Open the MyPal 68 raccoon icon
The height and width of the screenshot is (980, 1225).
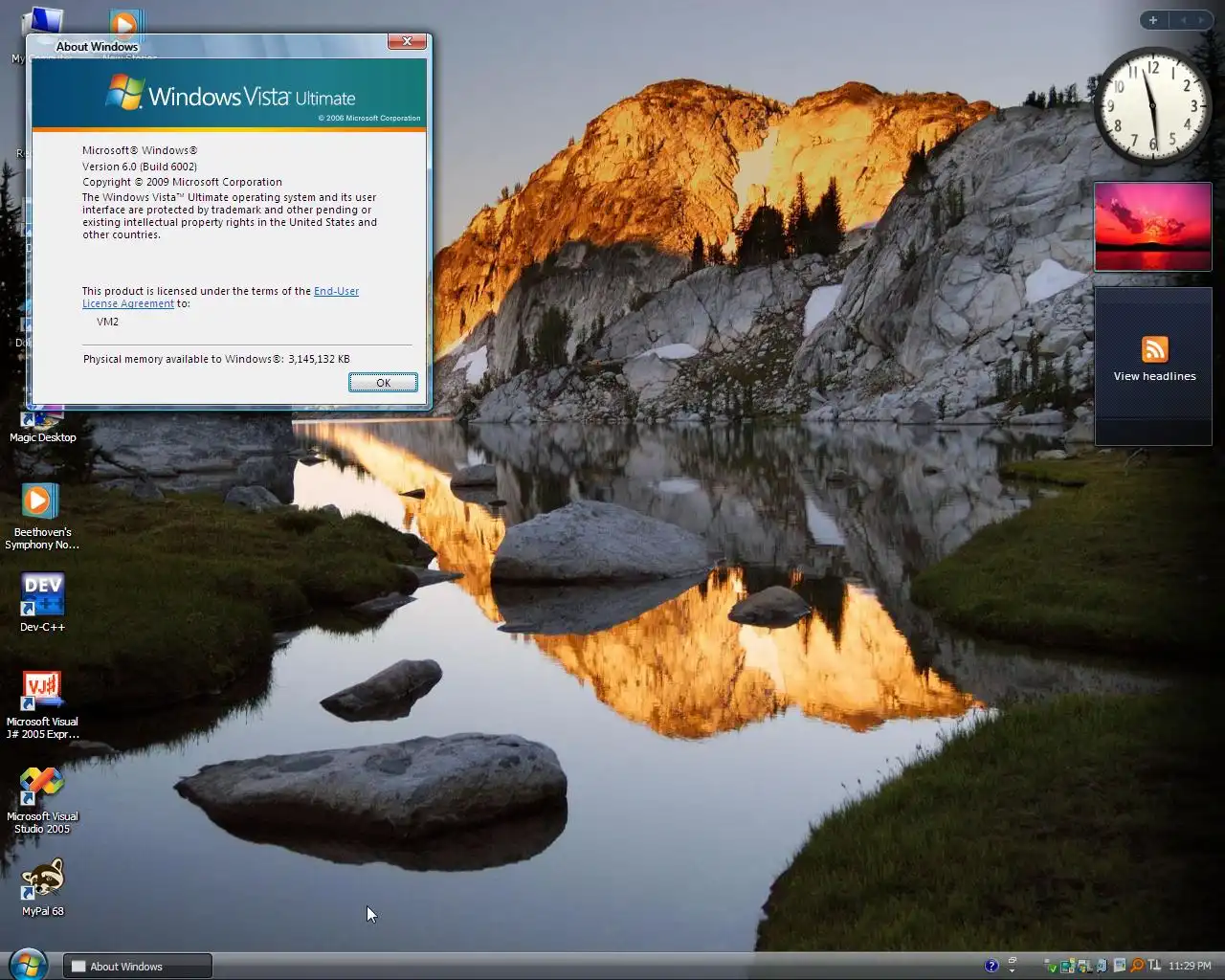click(x=42, y=887)
